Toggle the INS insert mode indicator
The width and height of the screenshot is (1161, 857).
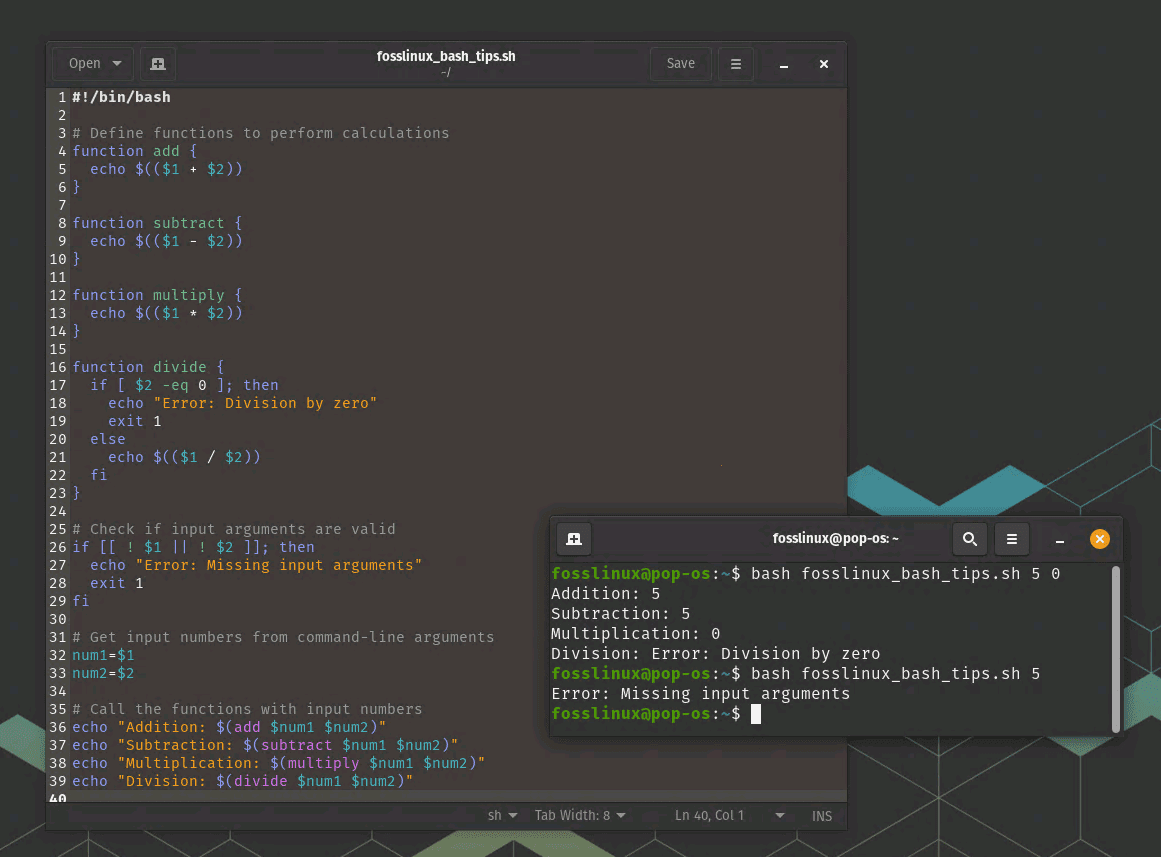pos(822,815)
